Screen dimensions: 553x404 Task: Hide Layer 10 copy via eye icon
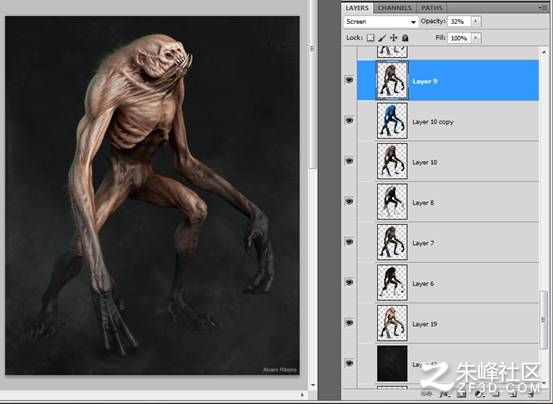[x=349, y=121]
